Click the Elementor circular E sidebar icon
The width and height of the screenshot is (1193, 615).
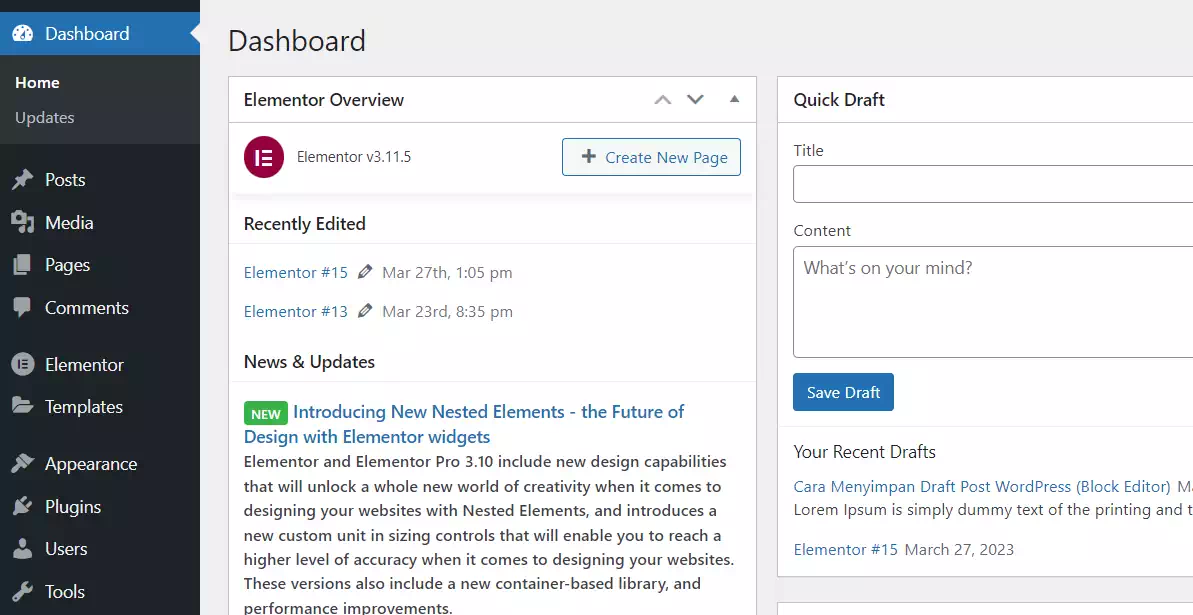click(23, 365)
